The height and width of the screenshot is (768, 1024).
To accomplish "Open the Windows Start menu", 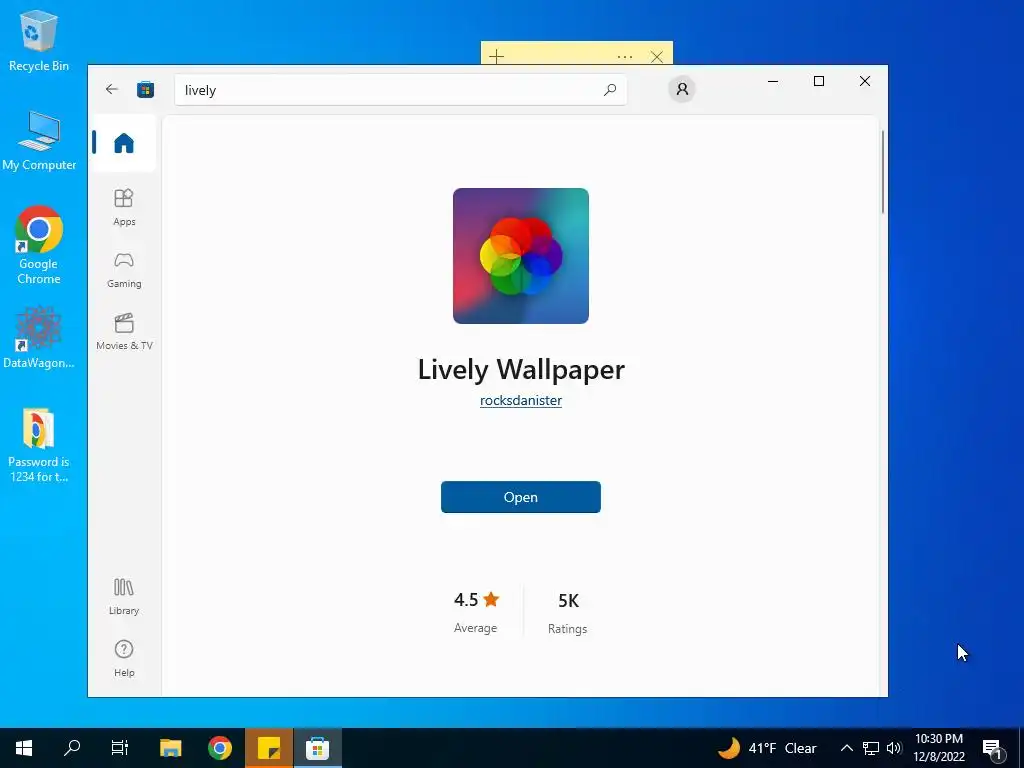I will pos(24,748).
